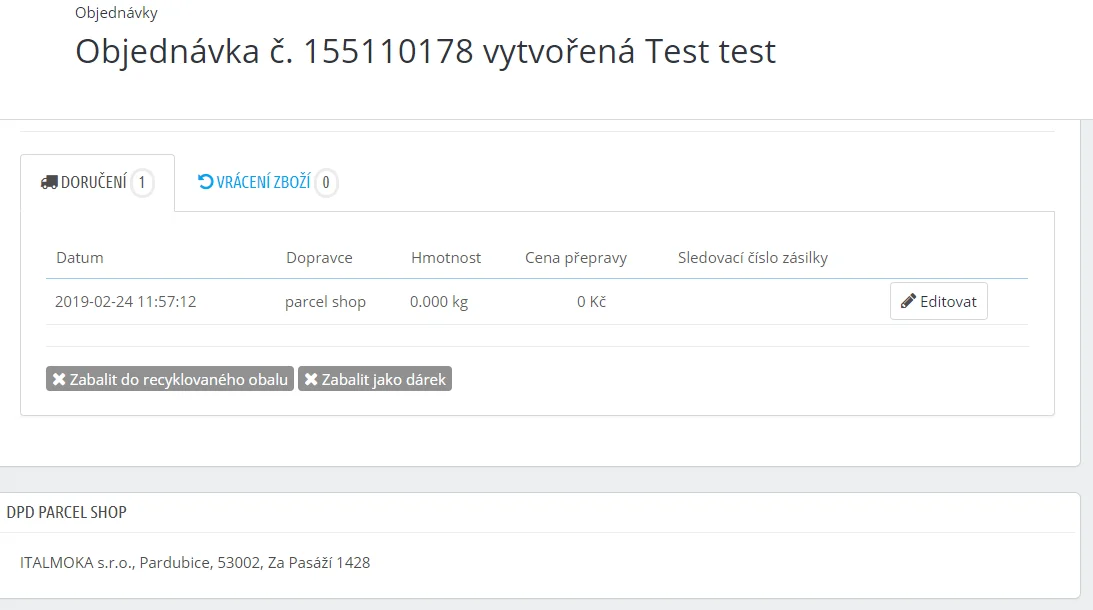This screenshot has height=610, width=1093.
Task: Click the "Sledovací číslo zásilky" column header
Action: point(753,258)
